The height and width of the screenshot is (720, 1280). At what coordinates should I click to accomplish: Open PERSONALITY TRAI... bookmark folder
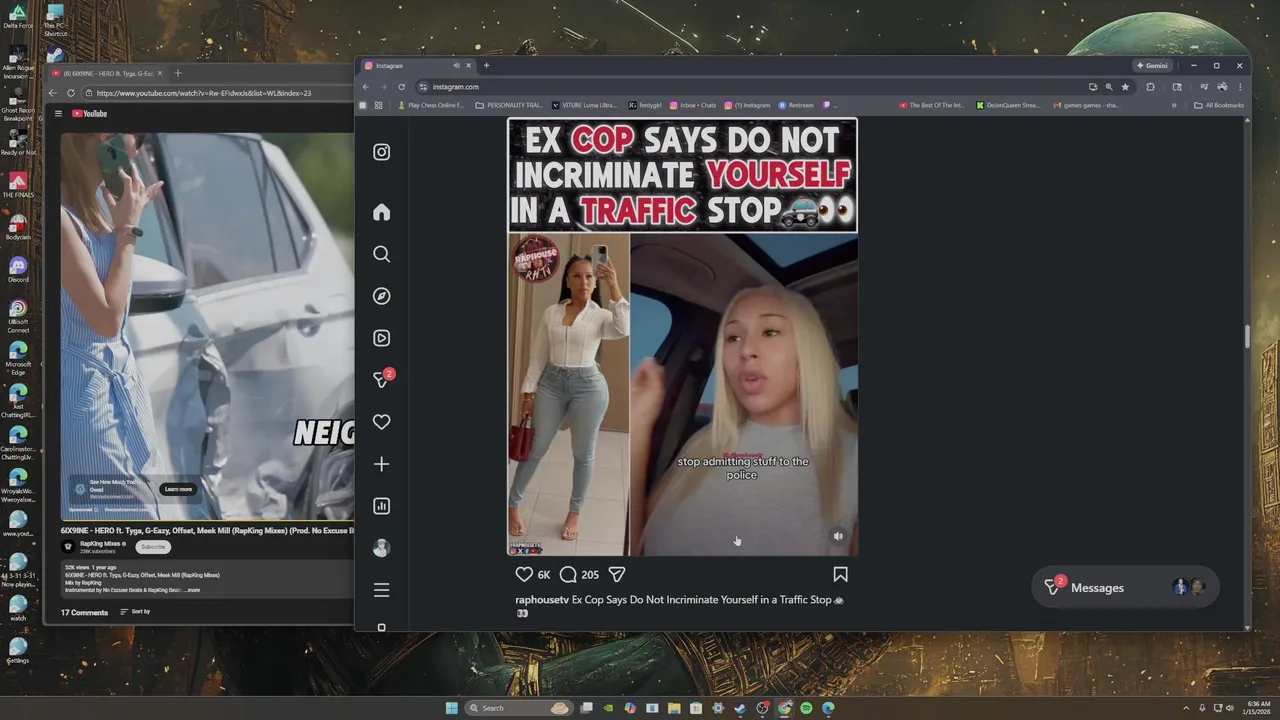(509, 105)
